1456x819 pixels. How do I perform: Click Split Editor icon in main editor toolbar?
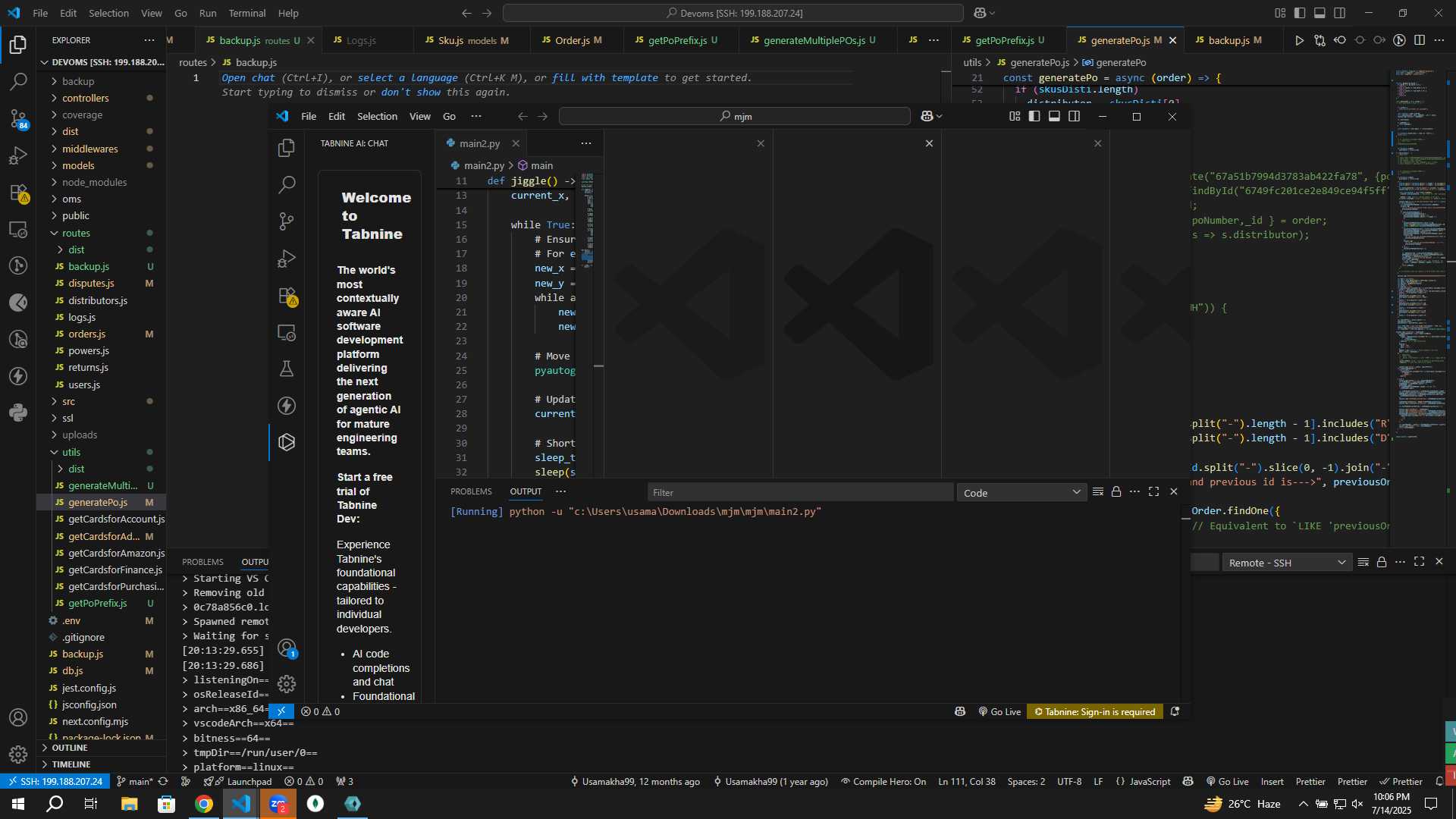point(1420,40)
